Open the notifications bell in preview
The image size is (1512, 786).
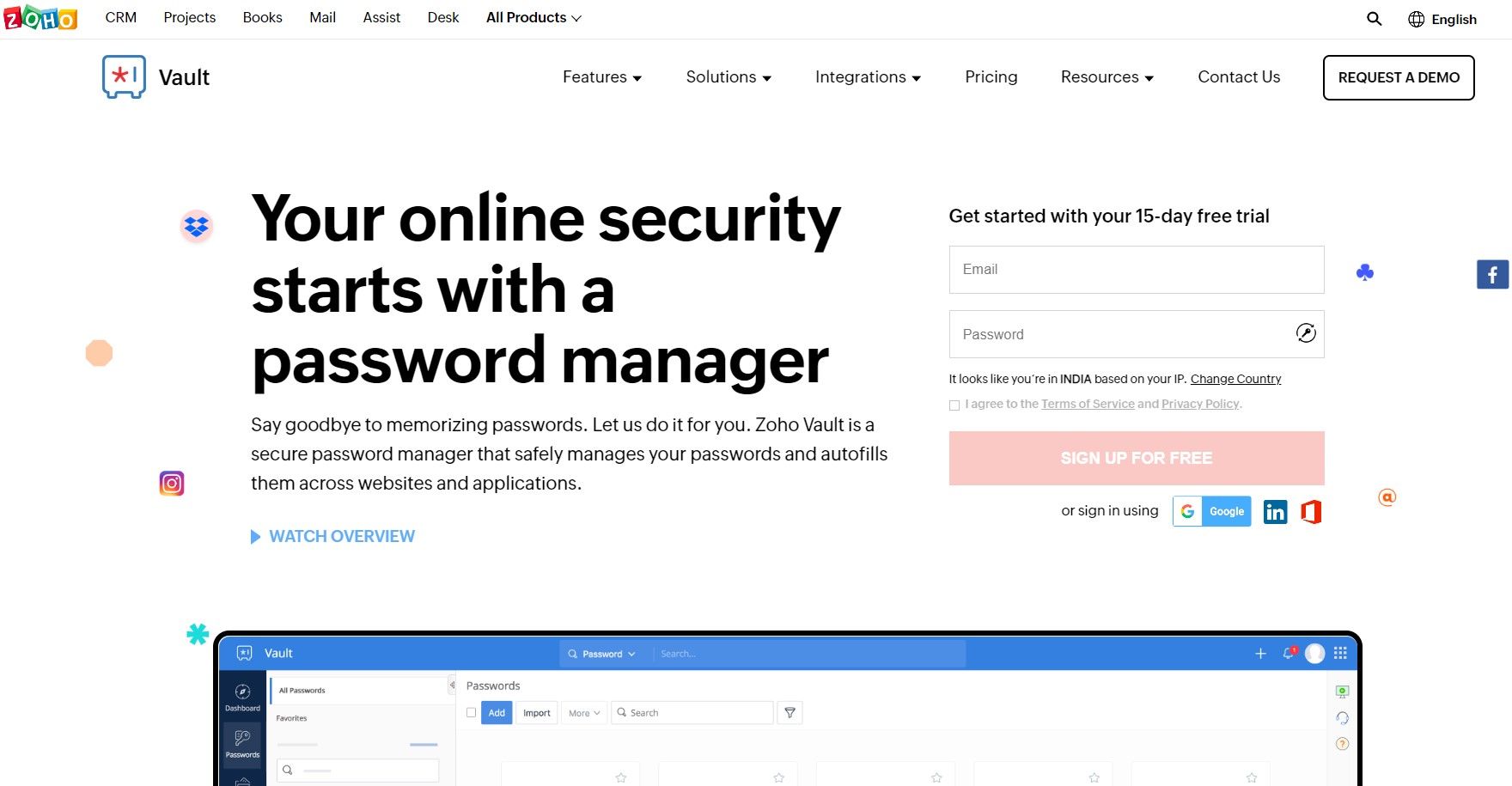[x=1289, y=653]
